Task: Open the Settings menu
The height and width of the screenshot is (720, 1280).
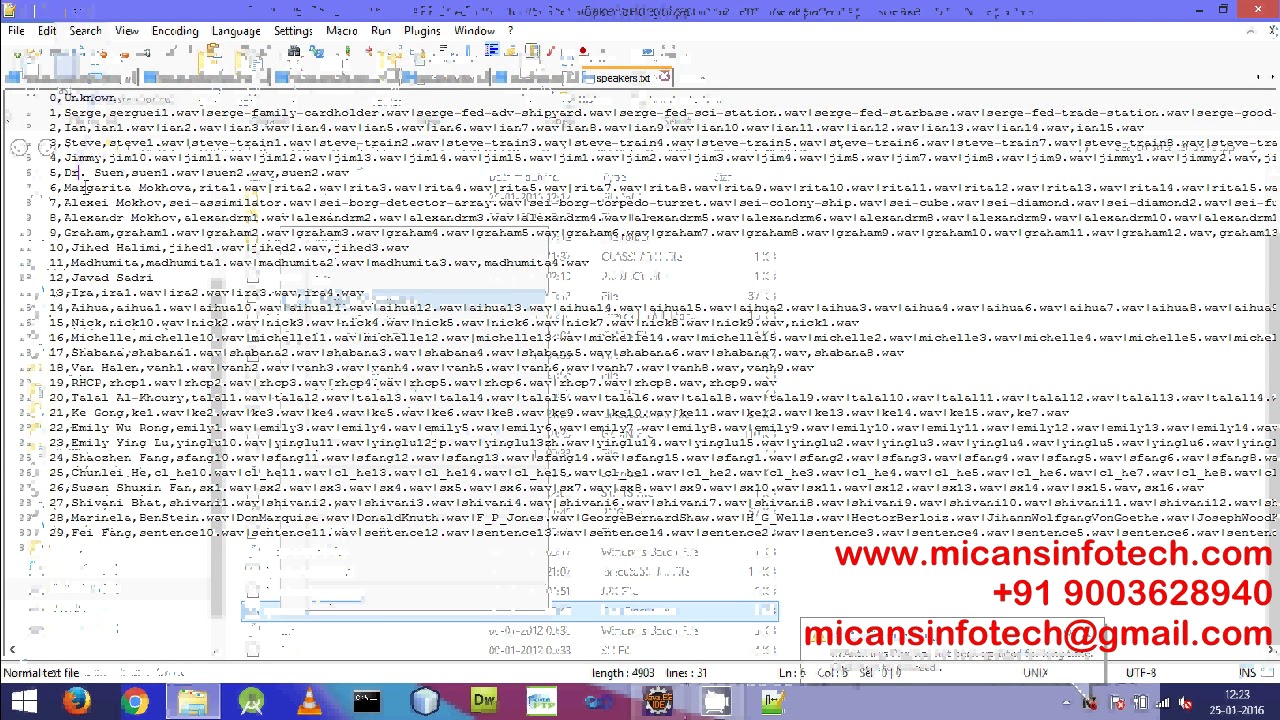Action: pyautogui.click(x=293, y=30)
